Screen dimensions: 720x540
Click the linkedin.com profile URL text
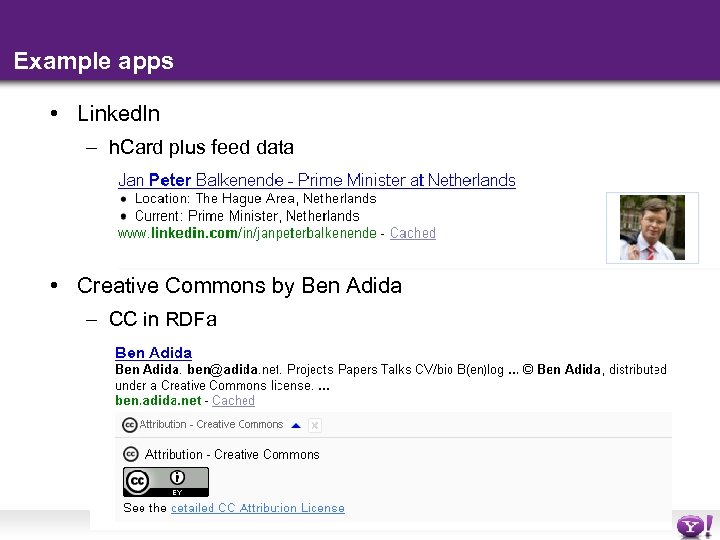click(x=248, y=233)
